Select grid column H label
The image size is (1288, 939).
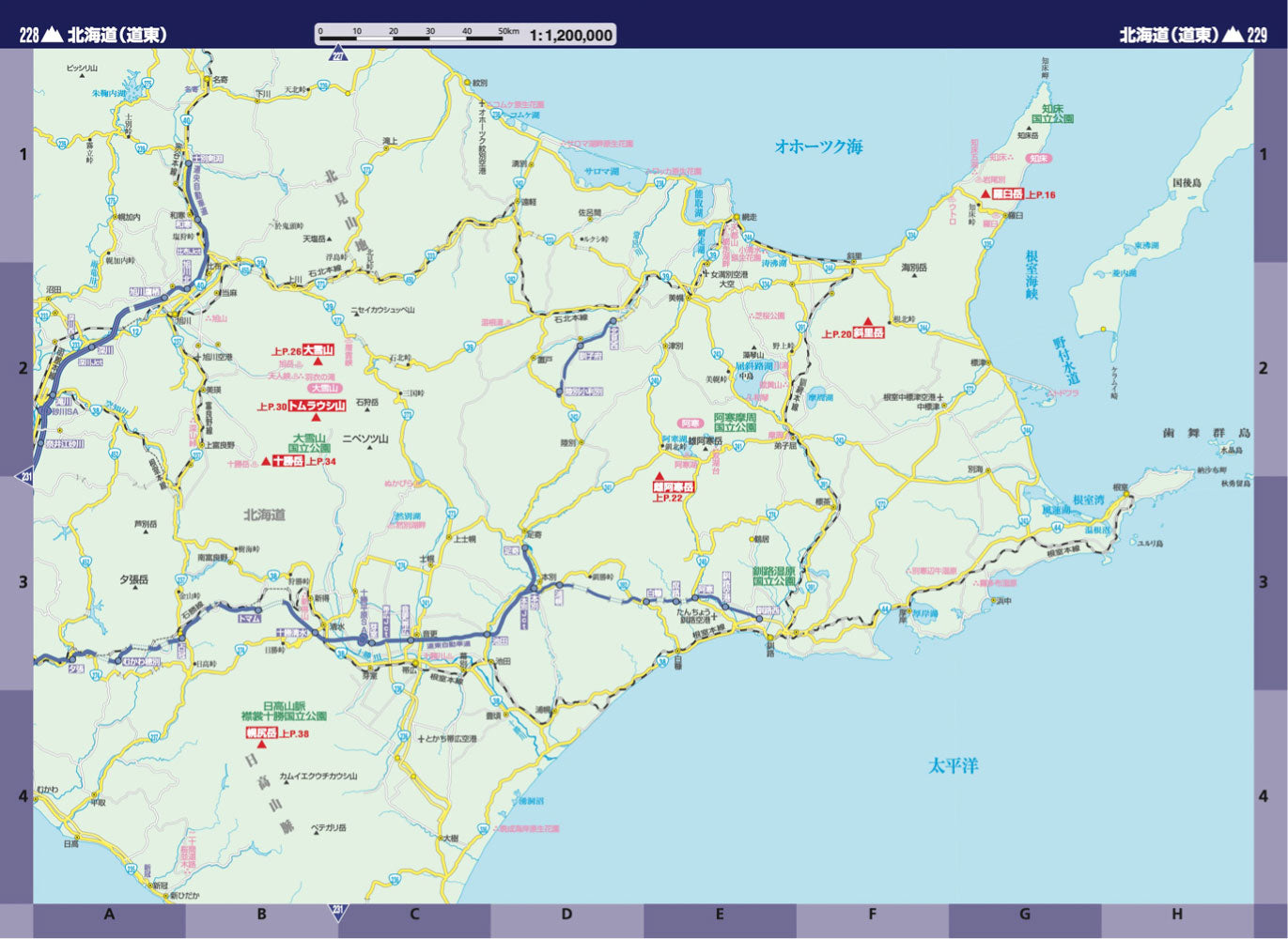(1177, 915)
